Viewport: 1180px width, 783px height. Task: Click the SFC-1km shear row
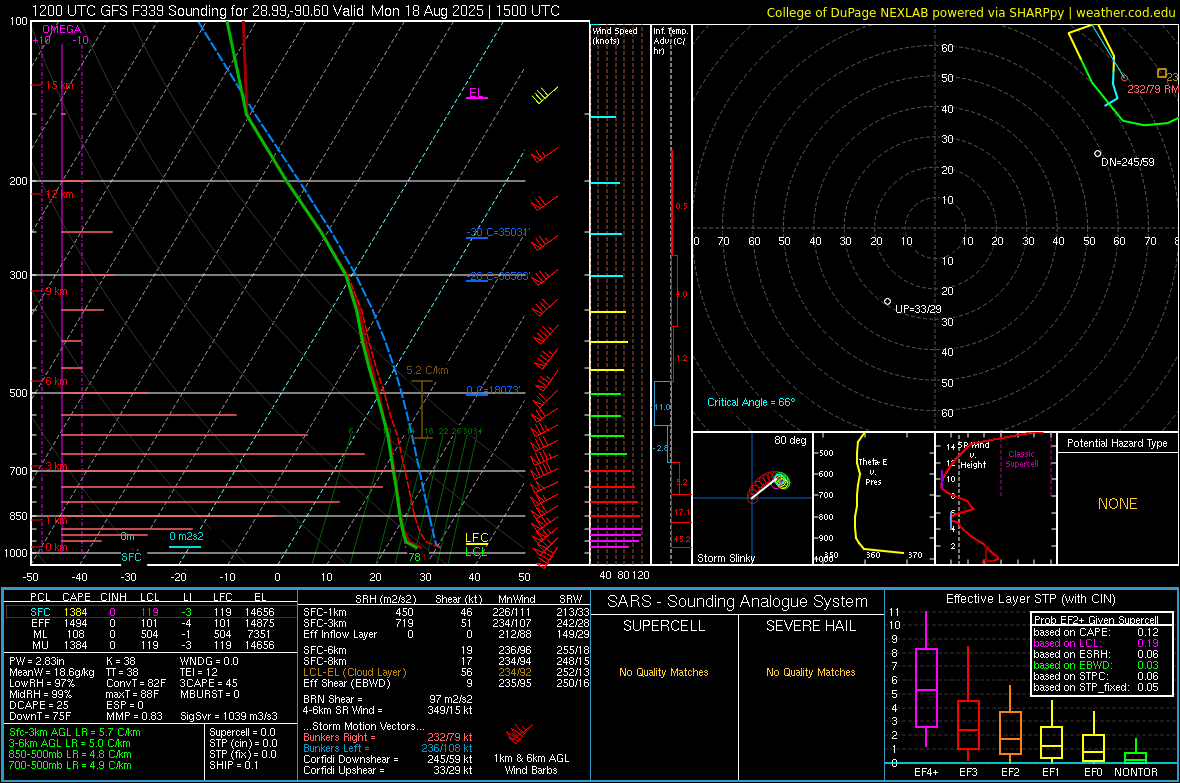446,612
